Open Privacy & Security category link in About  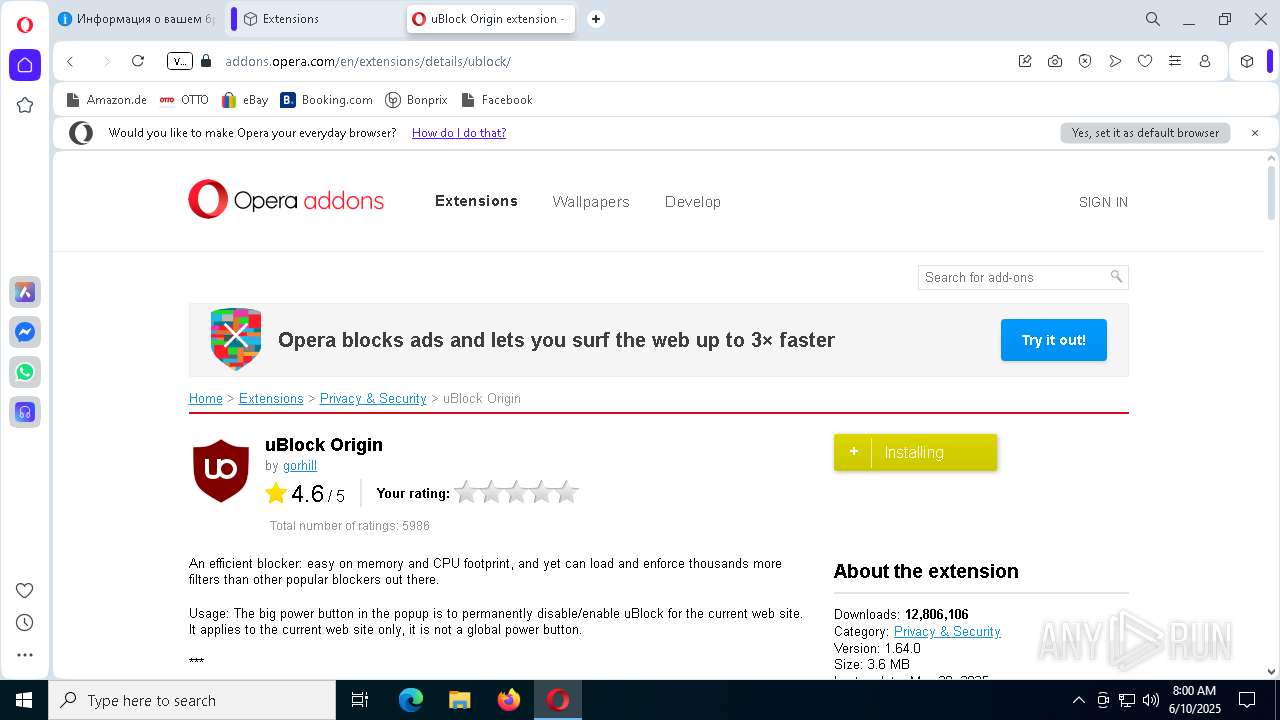[x=947, y=631]
